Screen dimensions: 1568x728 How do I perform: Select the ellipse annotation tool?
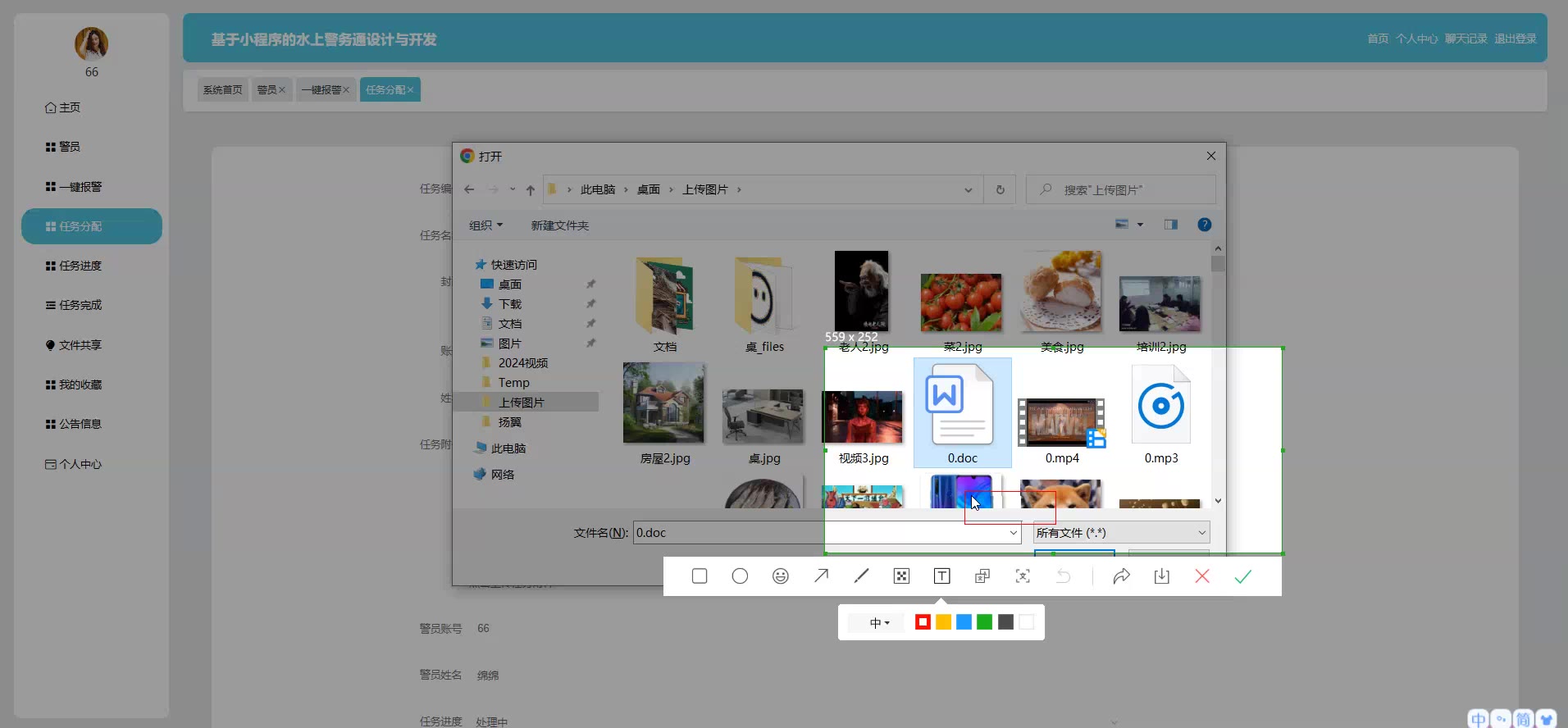pos(740,576)
